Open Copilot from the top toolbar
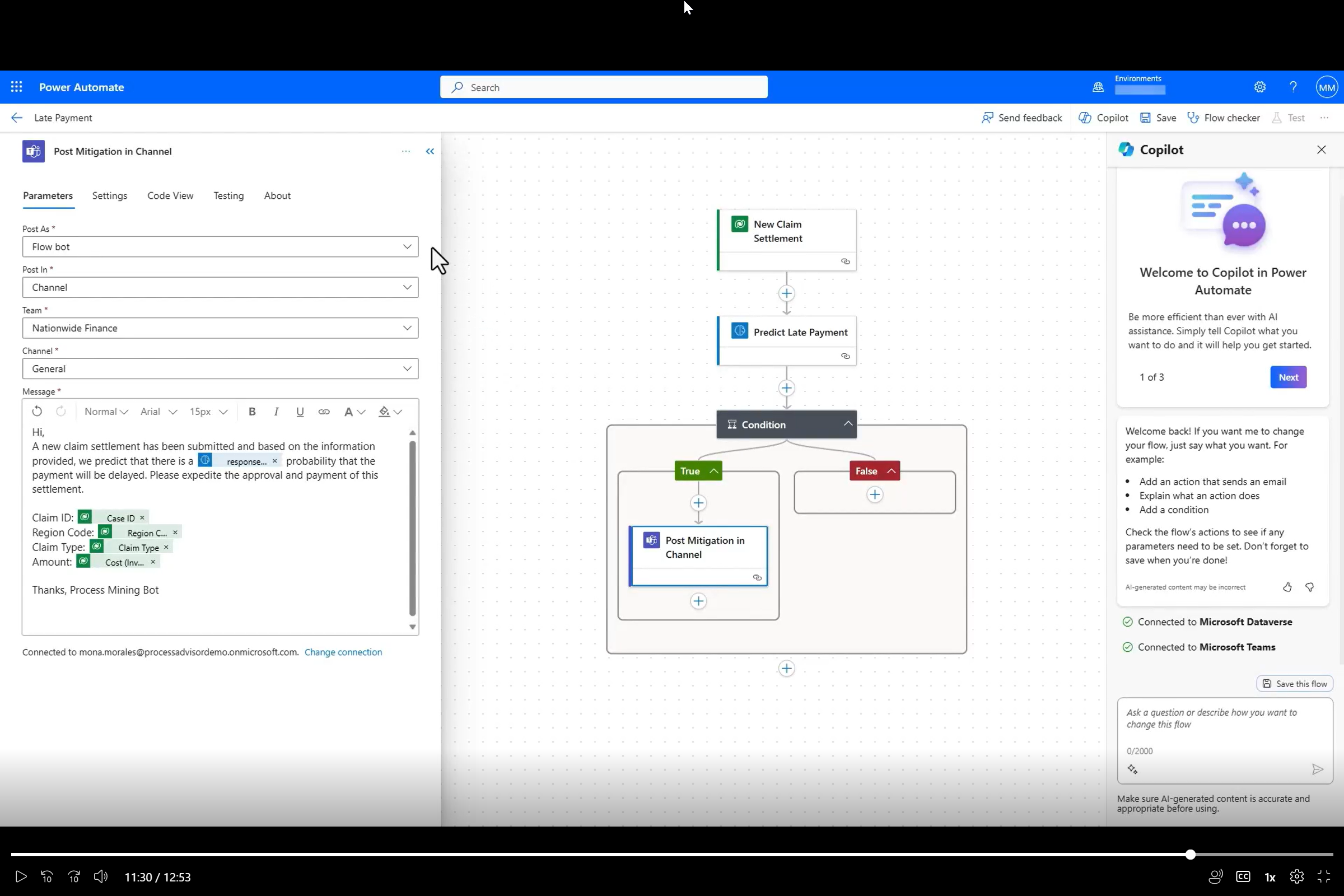The image size is (1344, 896). 1103,118
